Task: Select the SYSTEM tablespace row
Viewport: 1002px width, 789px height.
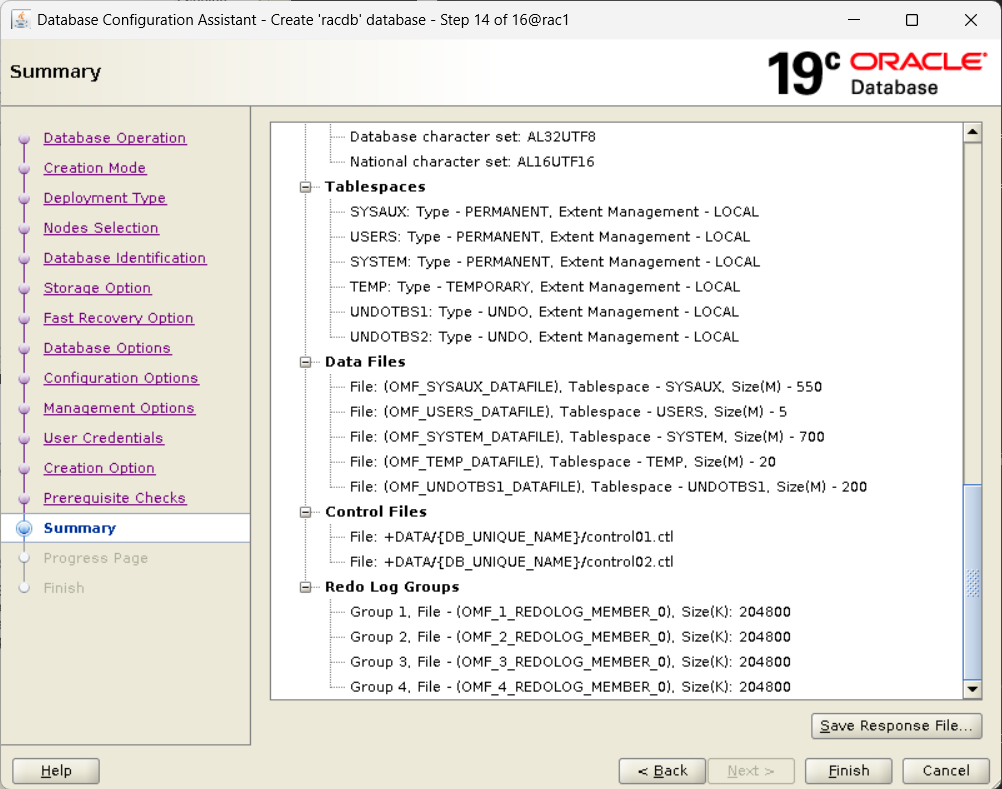Action: (x=555, y=262)
